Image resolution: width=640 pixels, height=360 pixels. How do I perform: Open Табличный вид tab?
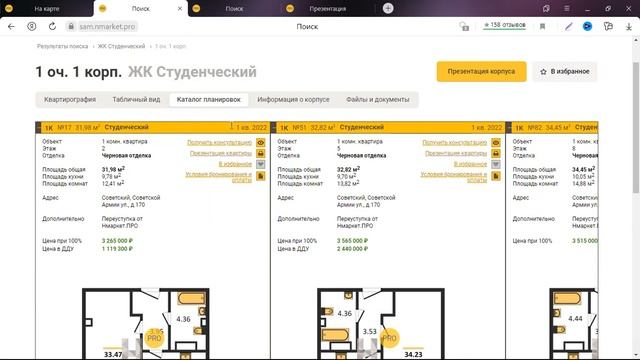[x=136, y=100]
